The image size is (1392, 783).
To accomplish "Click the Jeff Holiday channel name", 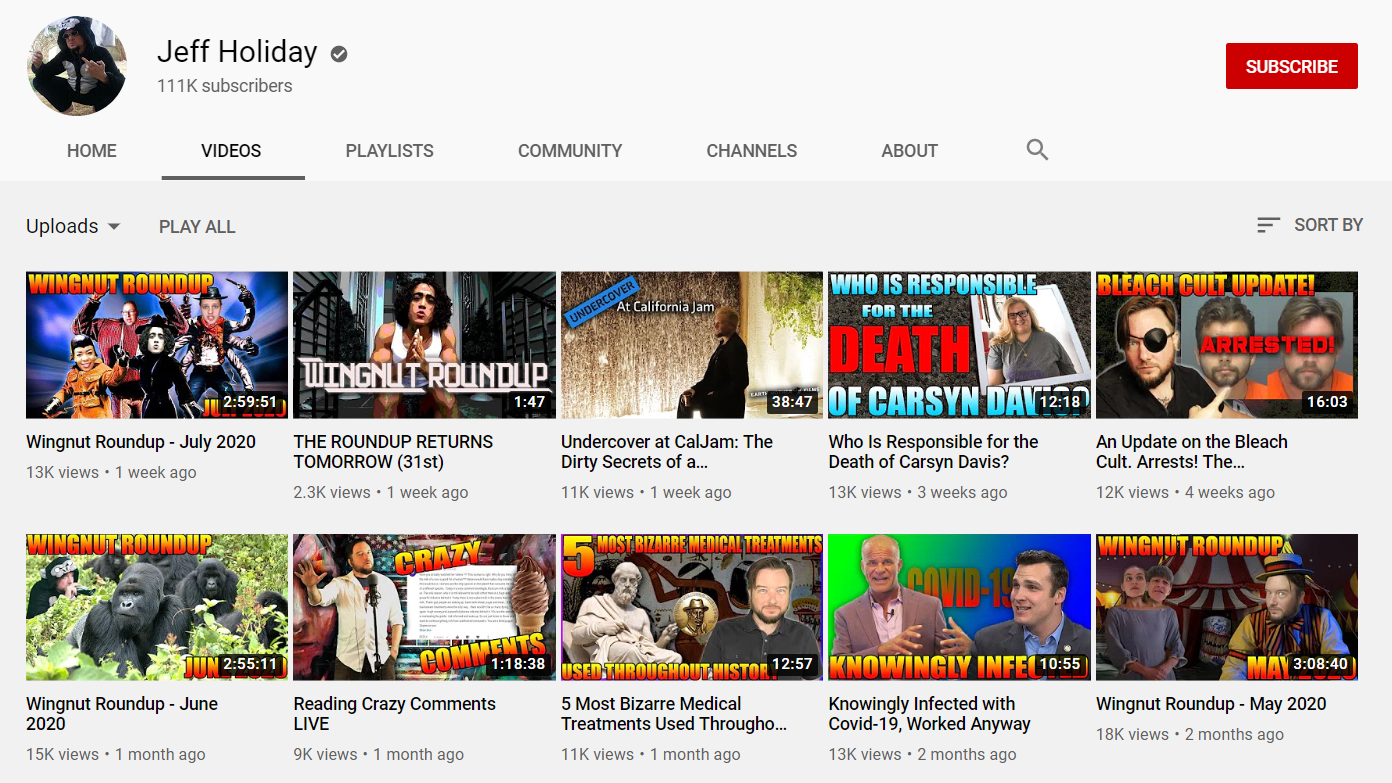I will click(x=237, y=52).
